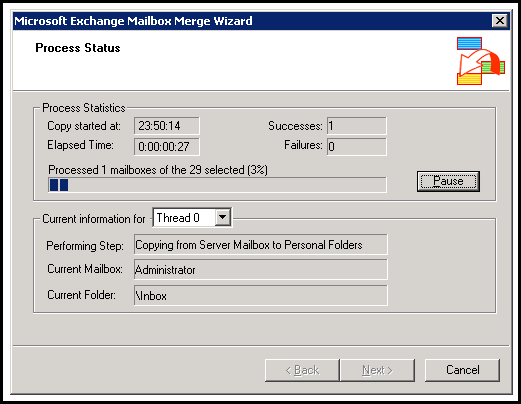Click the Current Mailbox Administrator field
Image resolution: width=521 pixels, height=404 pixels.
pyautogui.click(x=261, y=269)
